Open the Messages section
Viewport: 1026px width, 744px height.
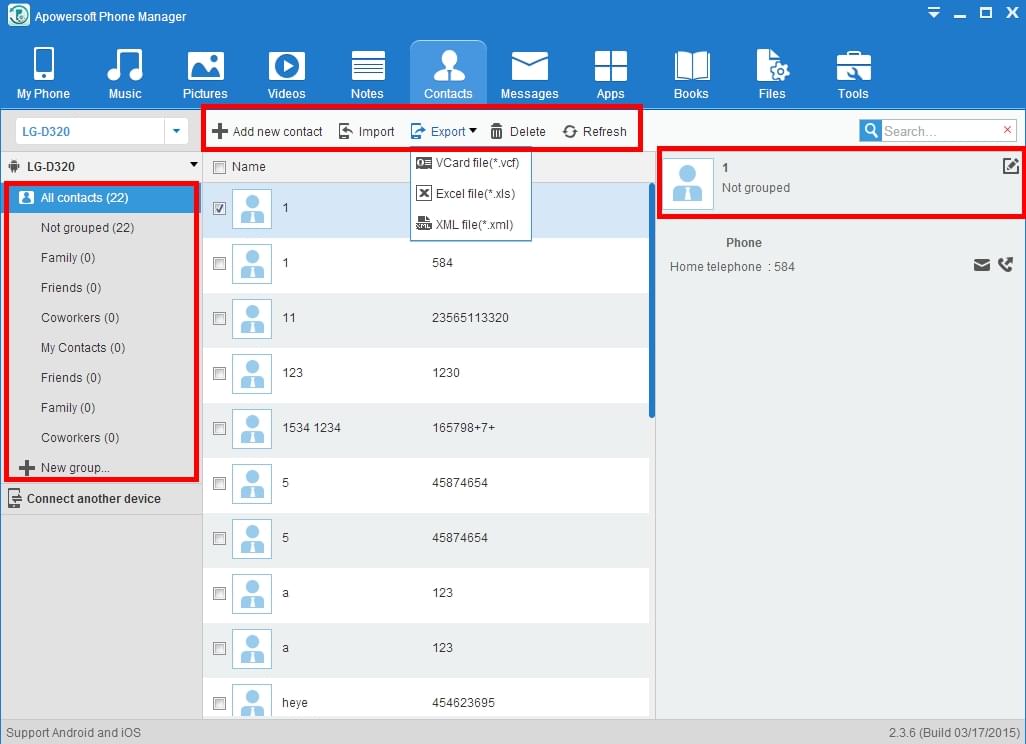[529, 73]
